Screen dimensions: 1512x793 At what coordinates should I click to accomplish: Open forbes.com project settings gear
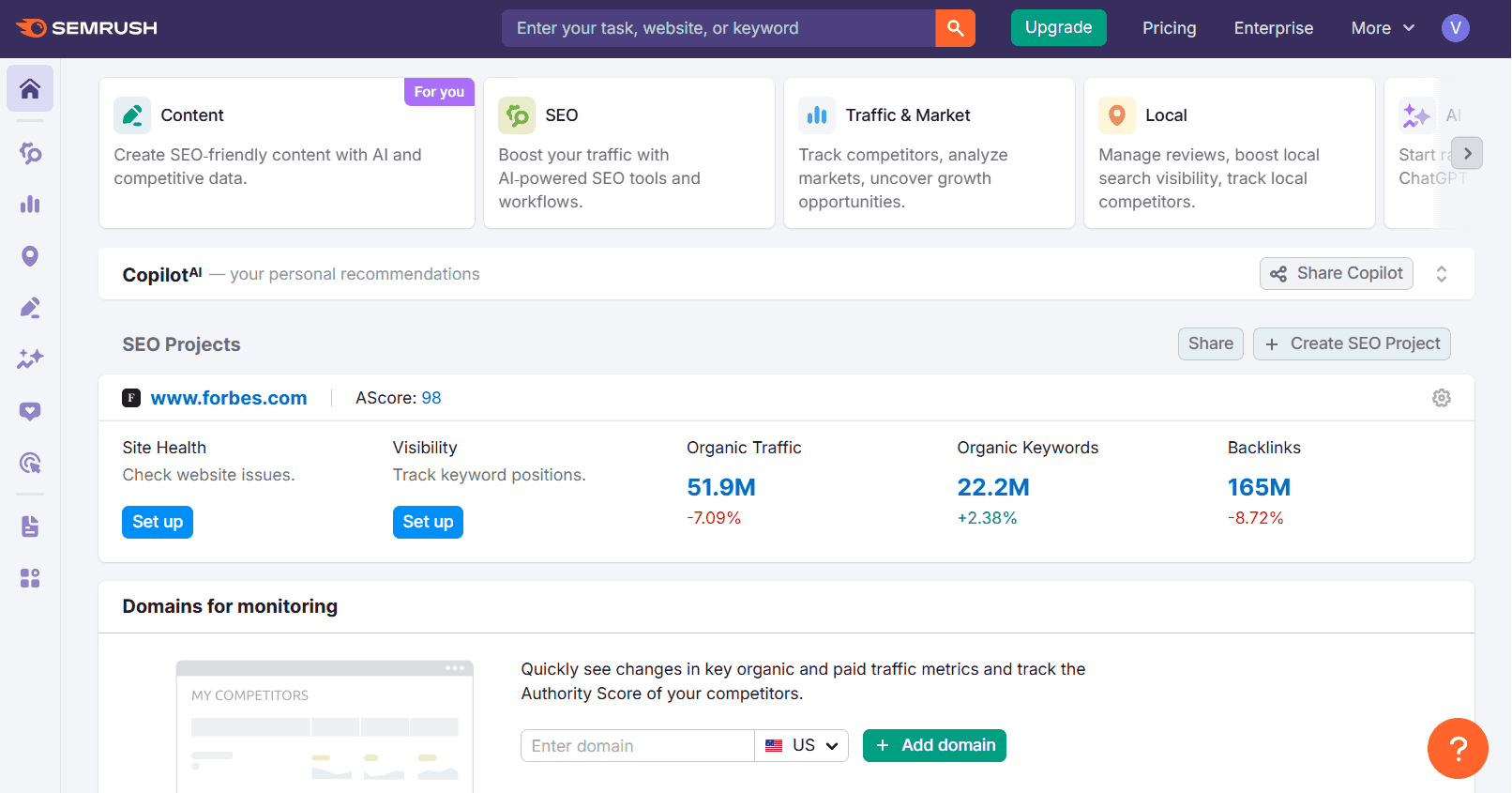pos(1442,398)
